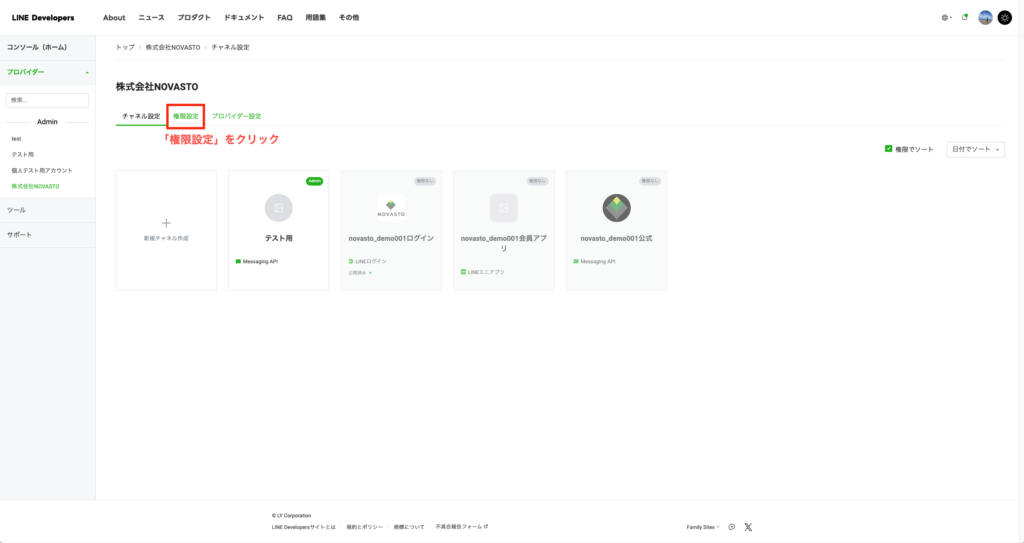The image size is (1024, 543).
Task: Open the language globe selector
Action: click(946, 18)
